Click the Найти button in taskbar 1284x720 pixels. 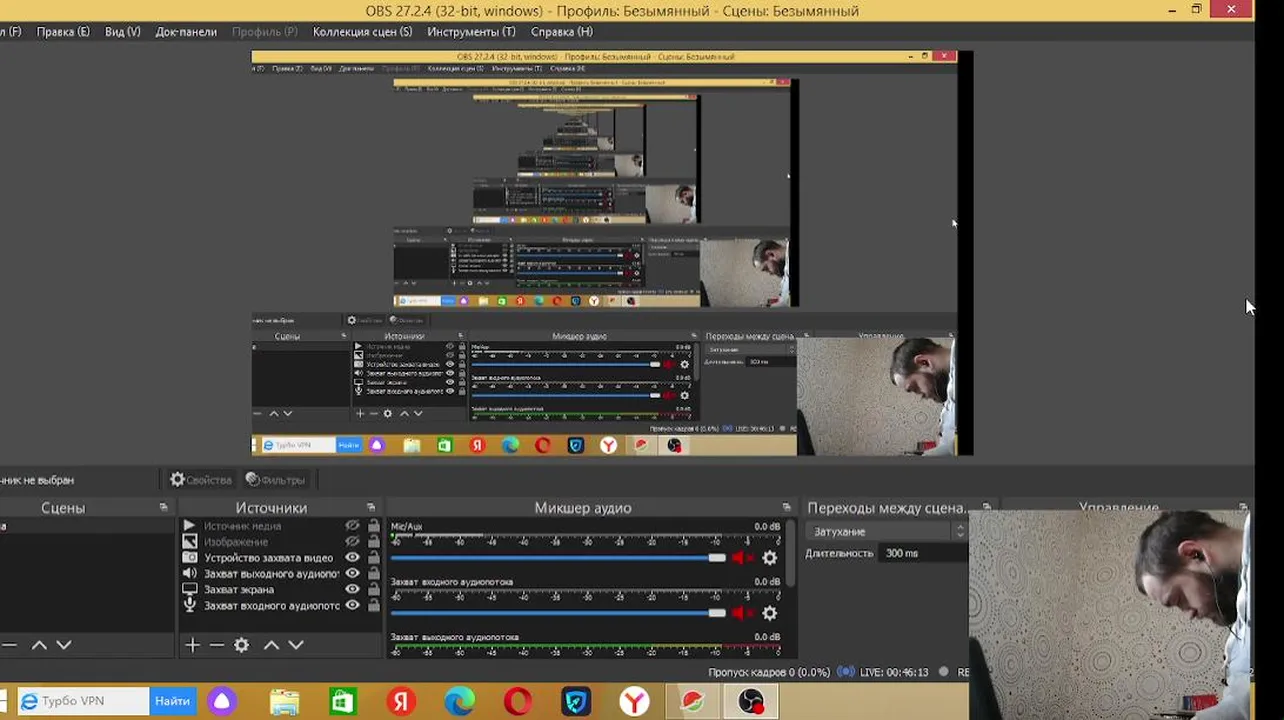[173, 701]
